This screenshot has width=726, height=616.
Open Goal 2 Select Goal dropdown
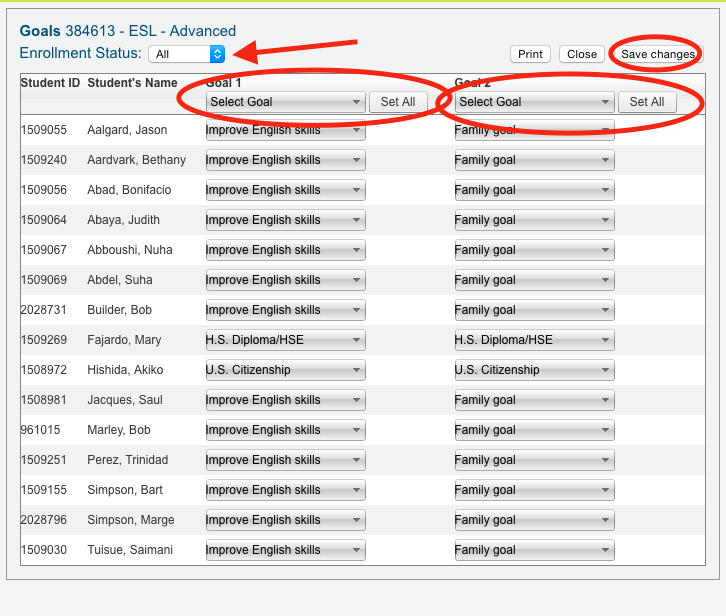(x=534, y=102)
